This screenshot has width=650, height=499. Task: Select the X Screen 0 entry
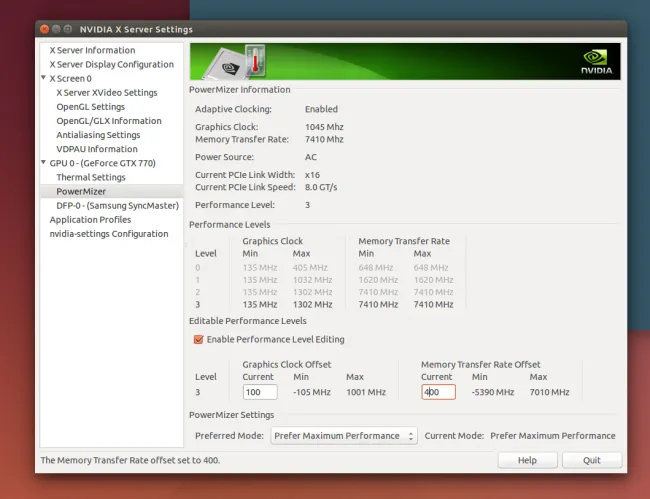click(x=70, y=78)
